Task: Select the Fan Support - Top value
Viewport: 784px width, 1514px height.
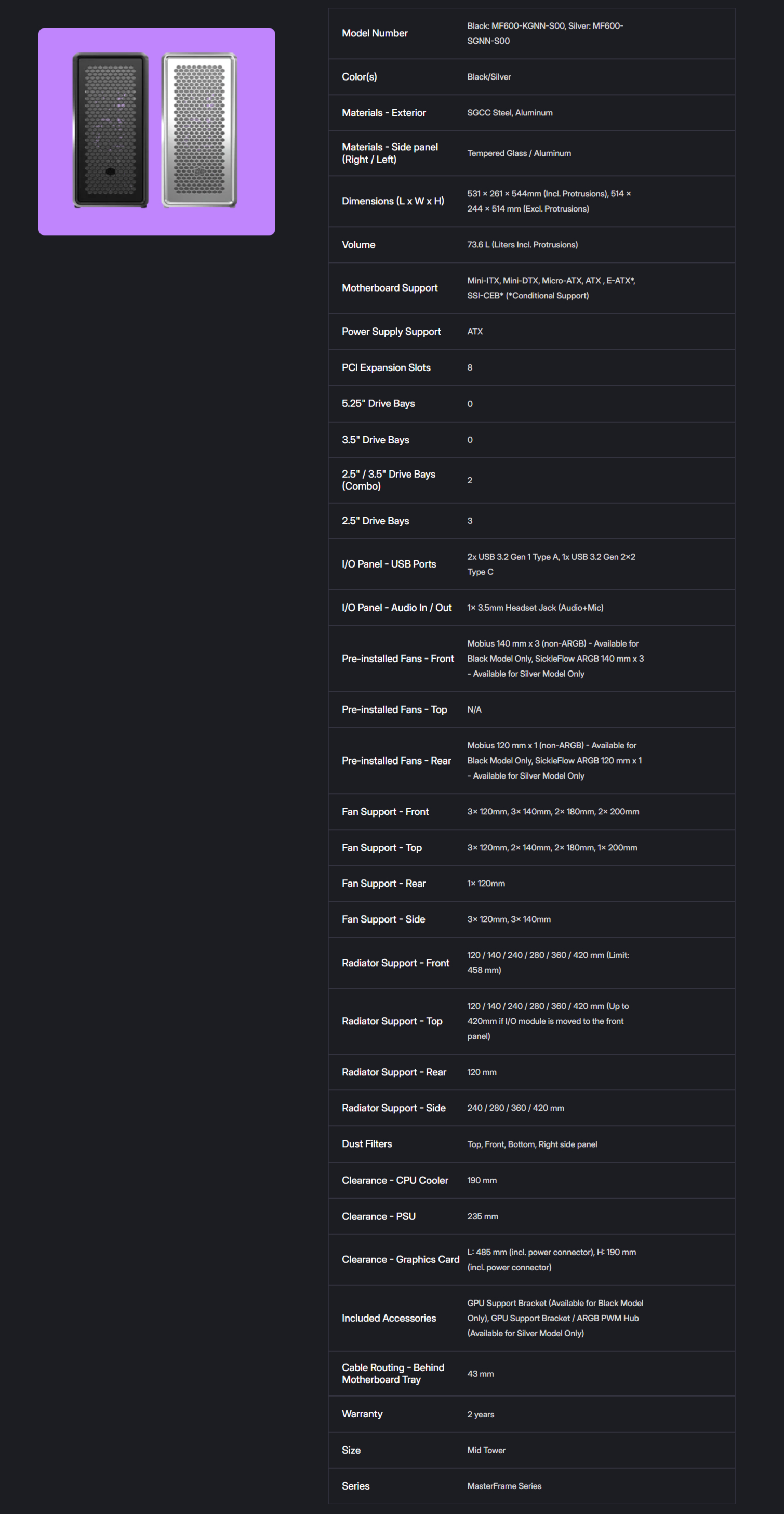Action: (552, 848)
